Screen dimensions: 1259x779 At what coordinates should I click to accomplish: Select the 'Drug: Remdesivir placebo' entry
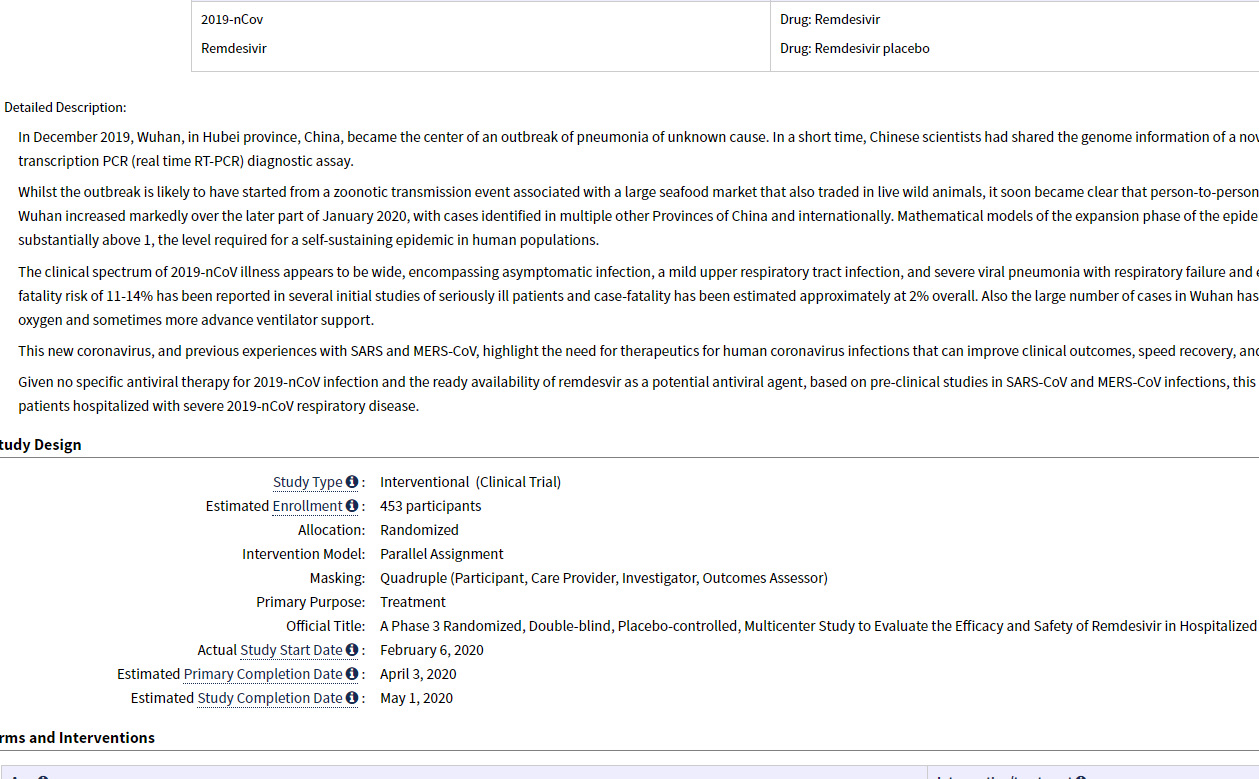(855, 48)
